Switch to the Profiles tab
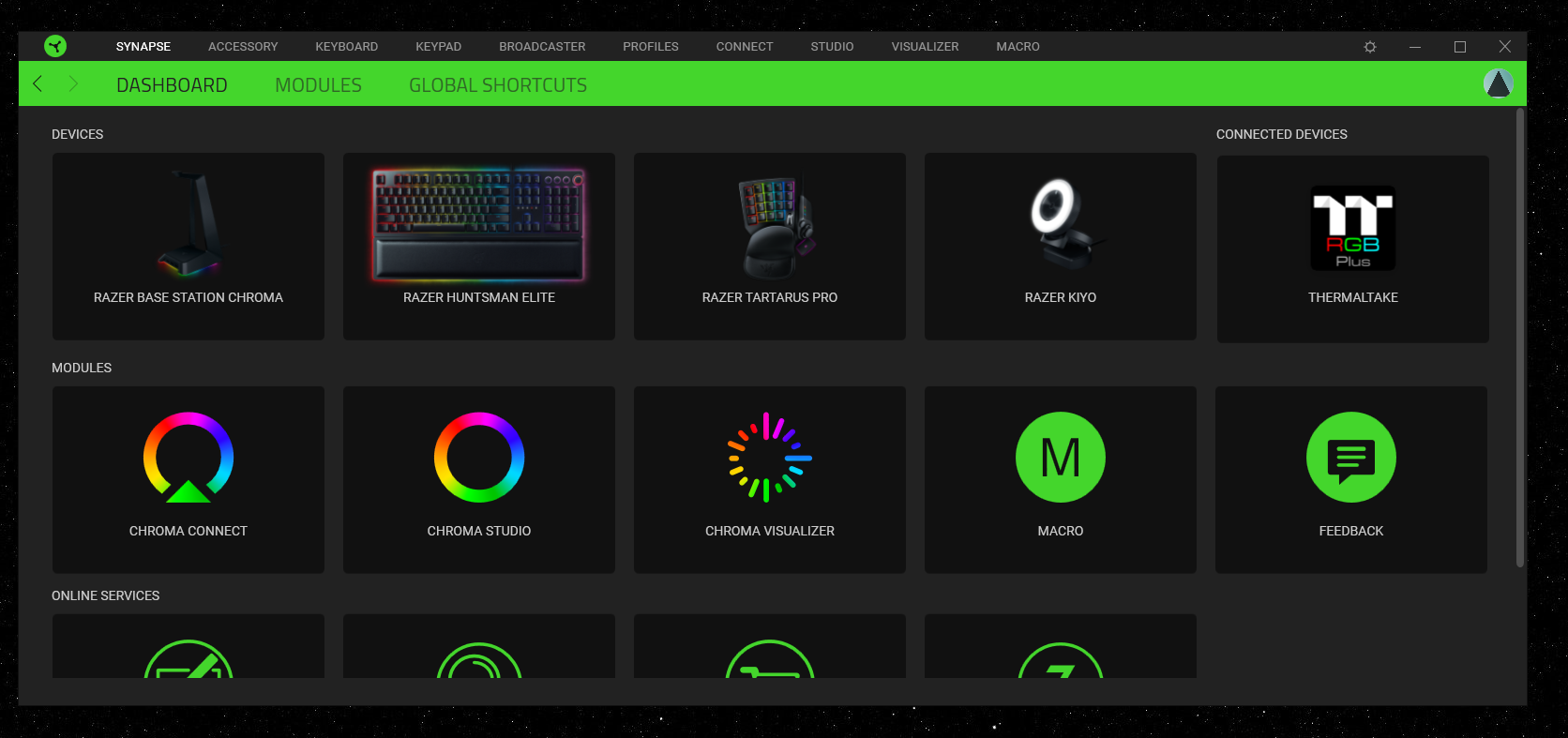The width and height of the screenshot is (1568, 738). coord(651,47)
